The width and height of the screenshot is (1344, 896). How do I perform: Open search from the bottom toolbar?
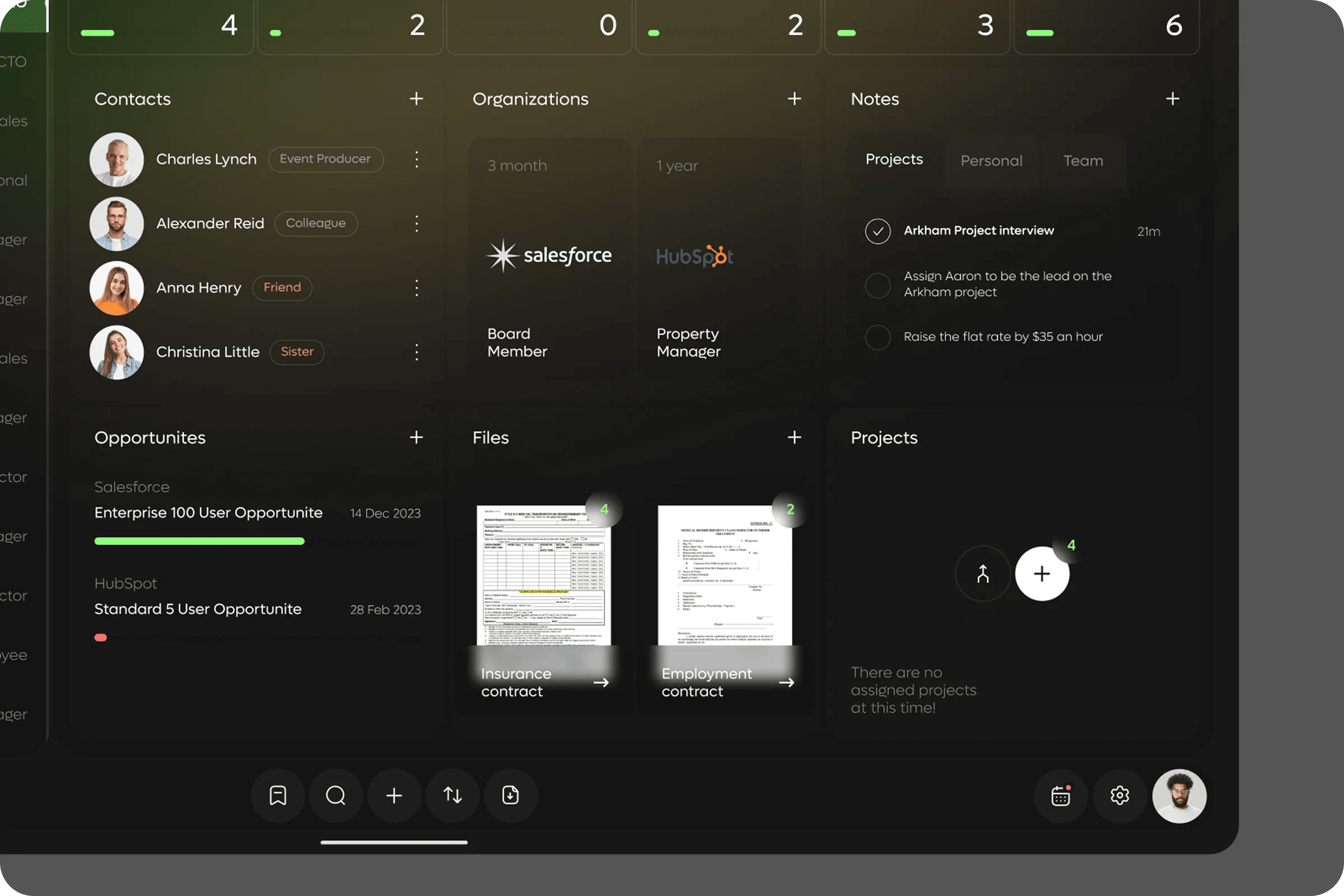[336, 795]
